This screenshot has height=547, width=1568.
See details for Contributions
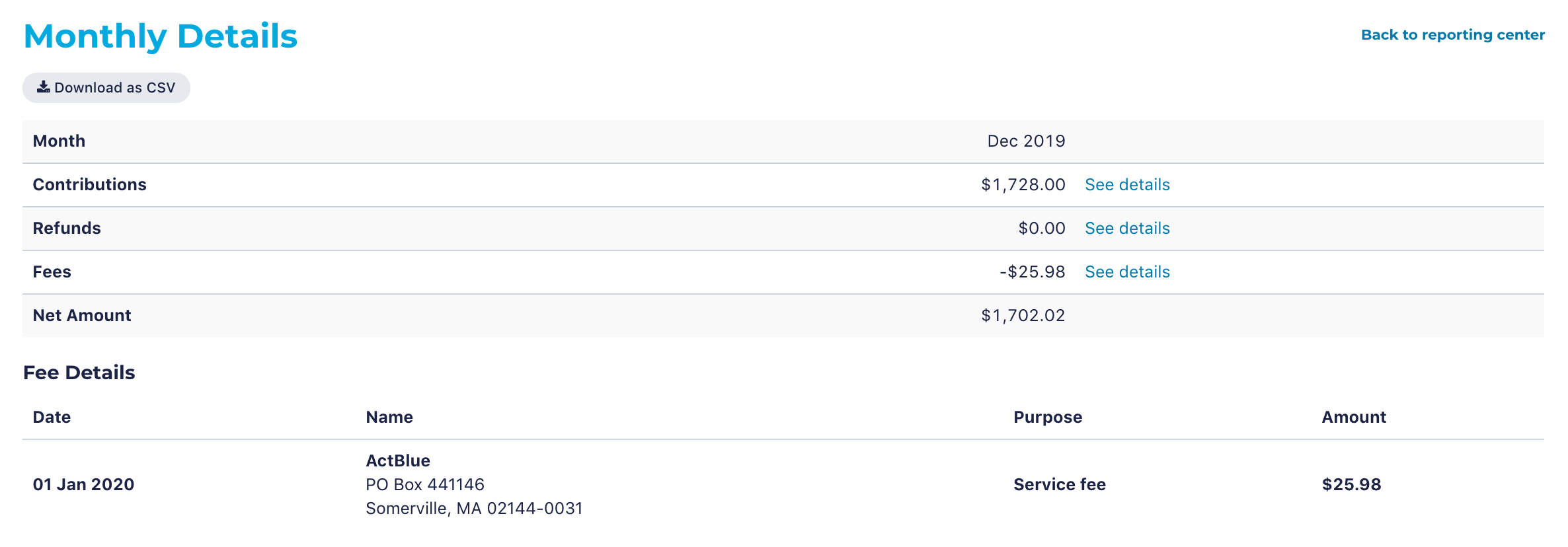1127,185
